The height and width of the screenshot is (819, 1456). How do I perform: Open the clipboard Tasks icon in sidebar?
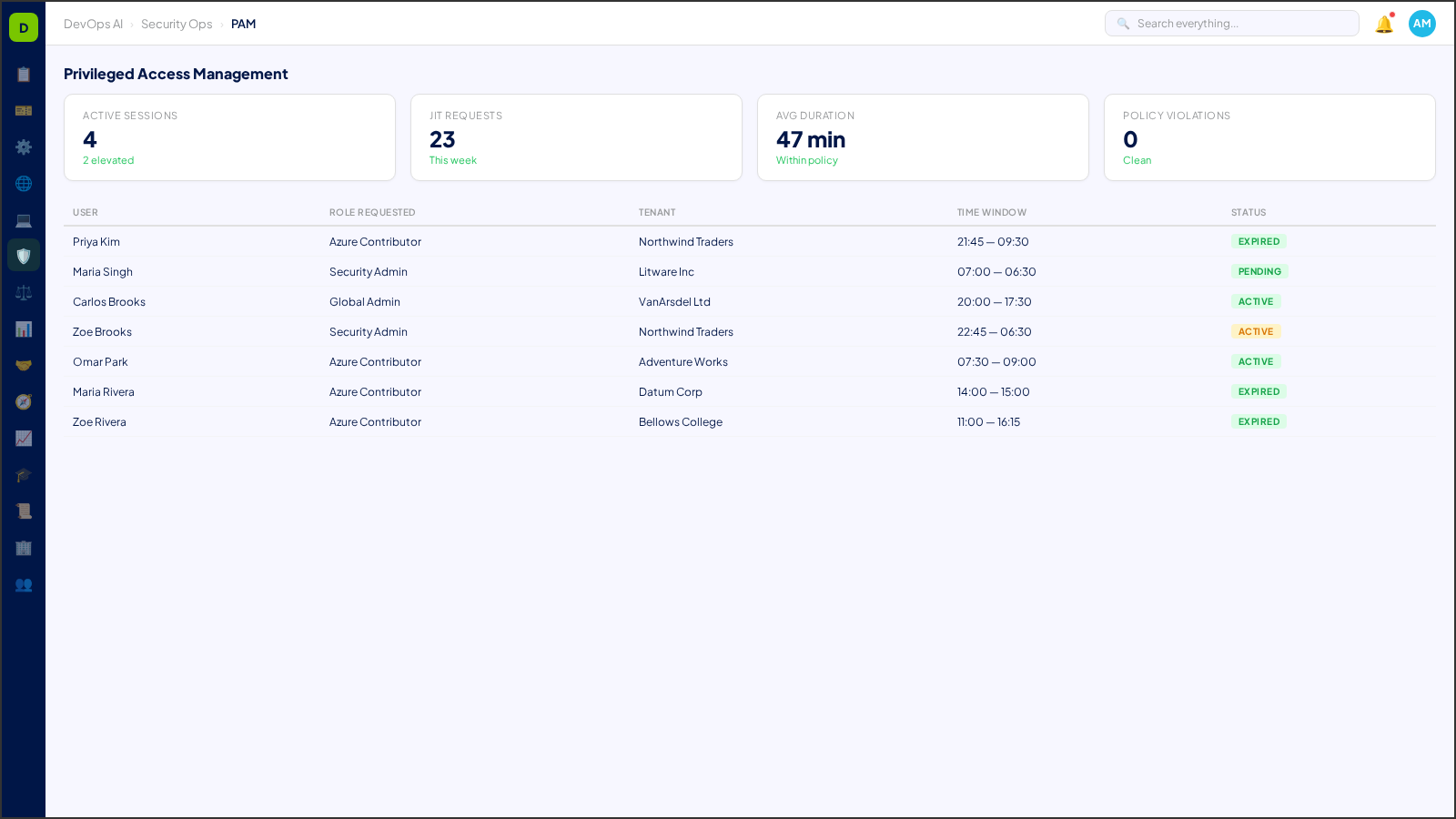[24, 75]
